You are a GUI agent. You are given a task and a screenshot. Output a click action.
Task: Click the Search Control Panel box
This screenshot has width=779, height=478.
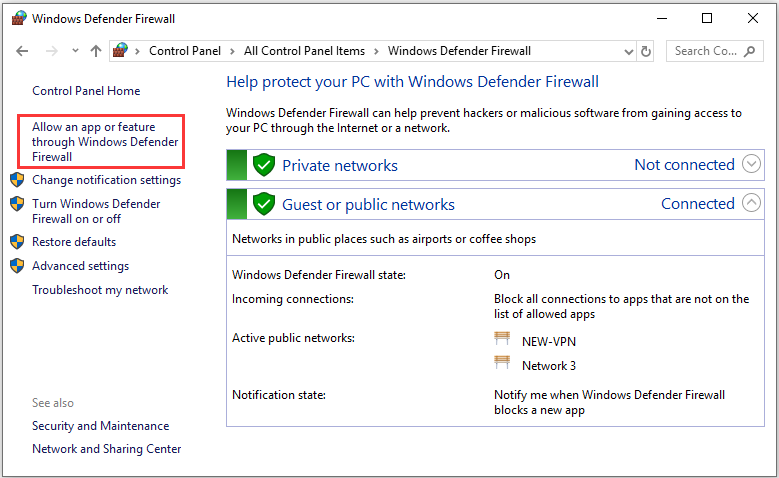click(x=714, y=51)
